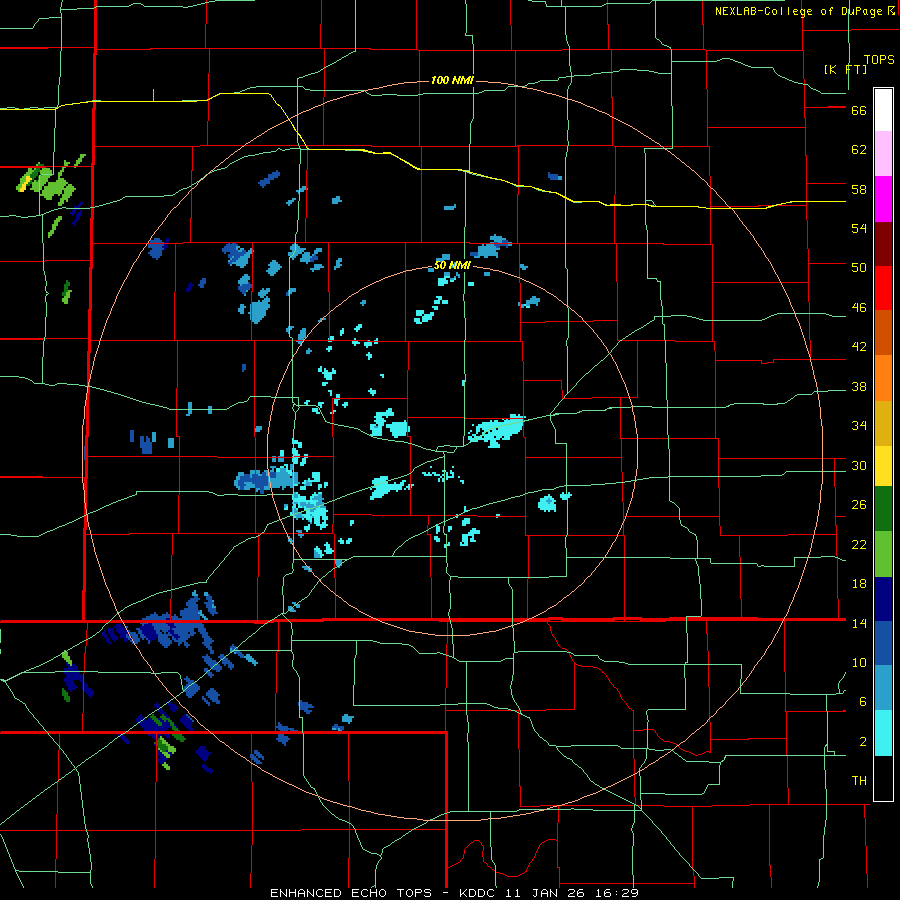The width and height of the screenshot is (900, 900).
Task: Click the TOPS legend title
Action: point(879,60)
